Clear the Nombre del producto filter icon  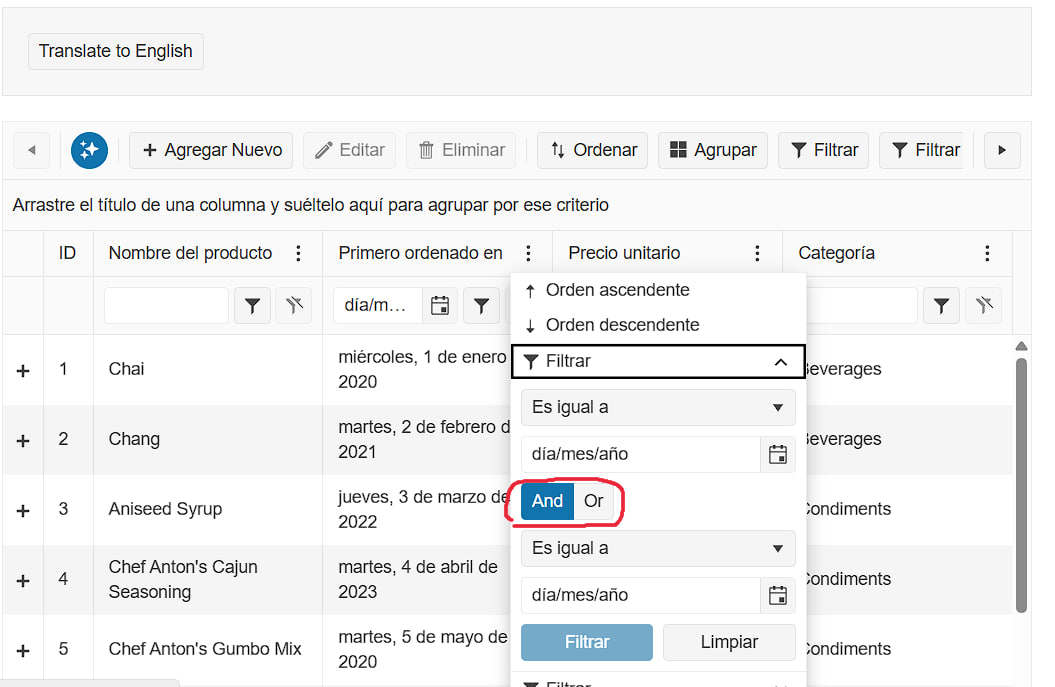(293, 306)
